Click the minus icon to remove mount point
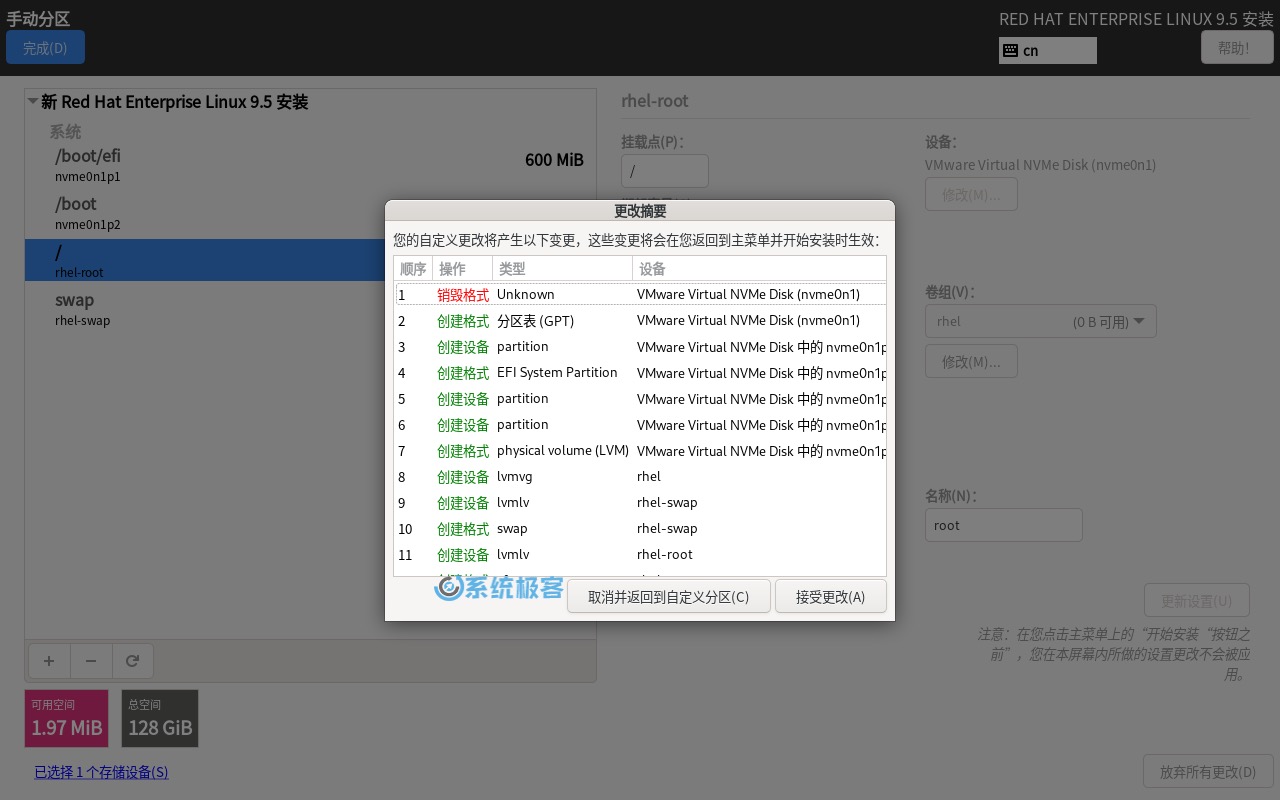This screenshot has width=1280, height=800. coord(91,660)
